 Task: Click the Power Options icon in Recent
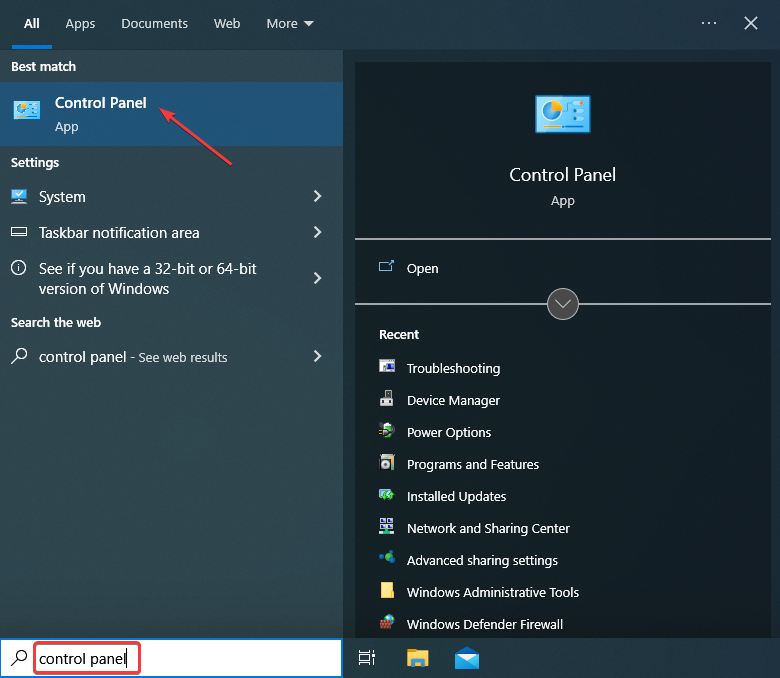point(387,430)
